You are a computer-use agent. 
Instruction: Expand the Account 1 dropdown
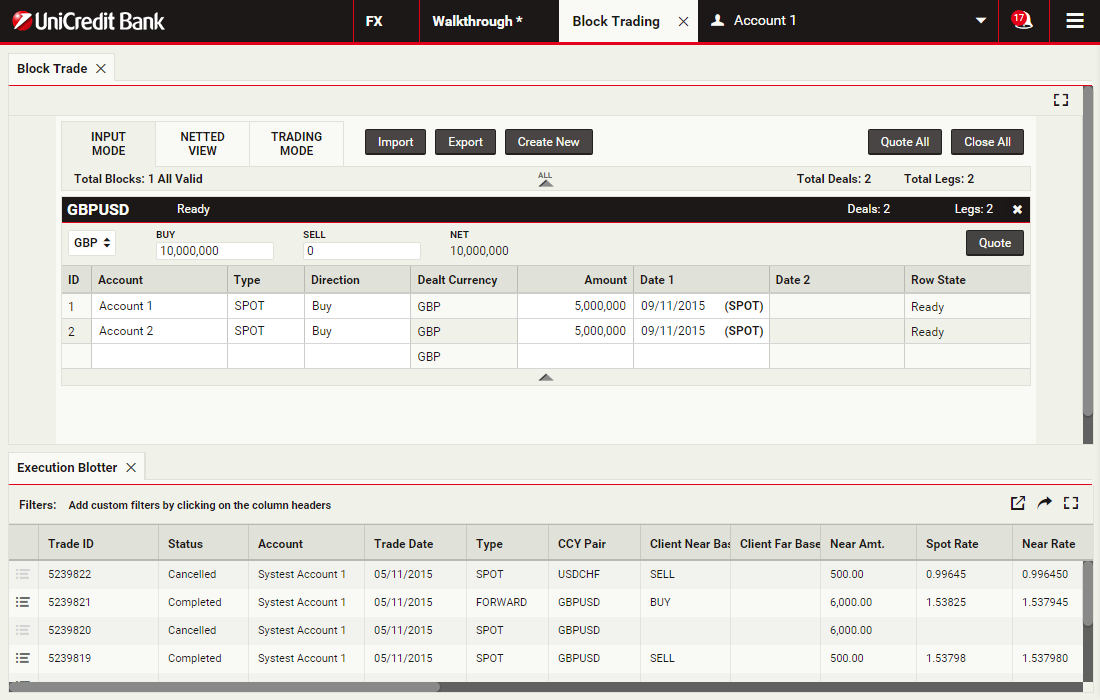pyautogui.click(x=981, y=21)
